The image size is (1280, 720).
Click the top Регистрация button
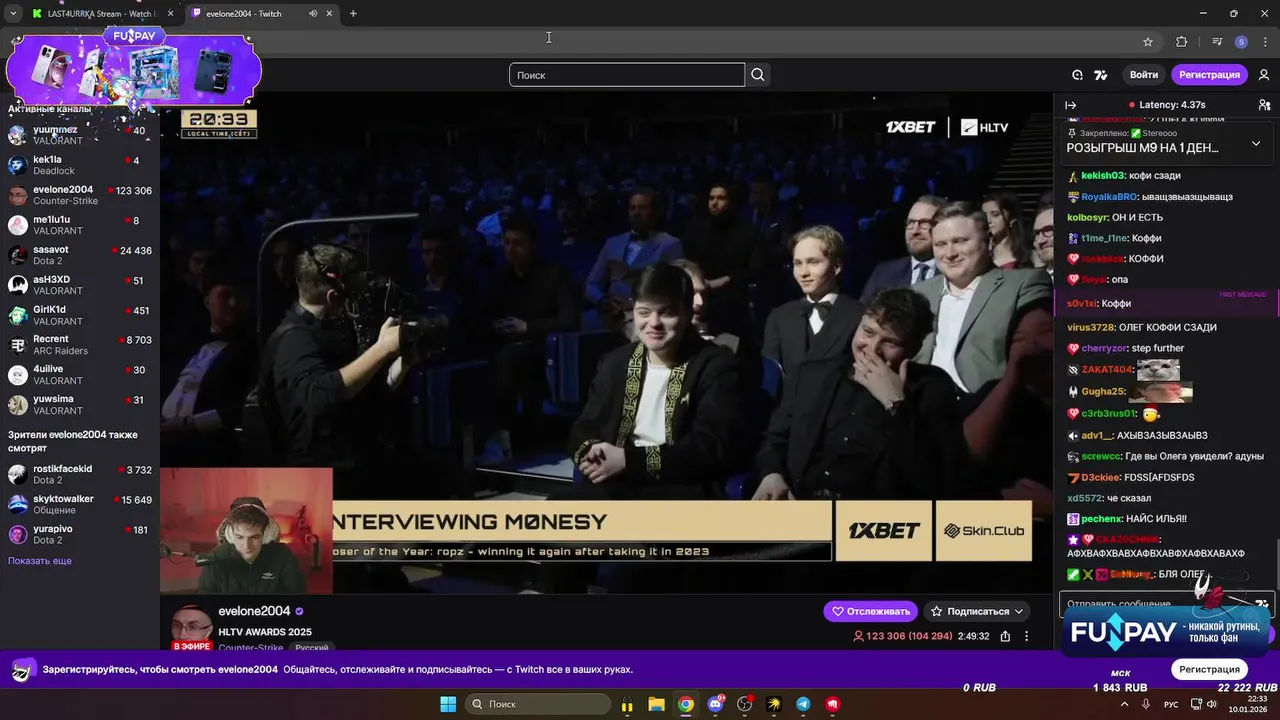(1209, 75)
